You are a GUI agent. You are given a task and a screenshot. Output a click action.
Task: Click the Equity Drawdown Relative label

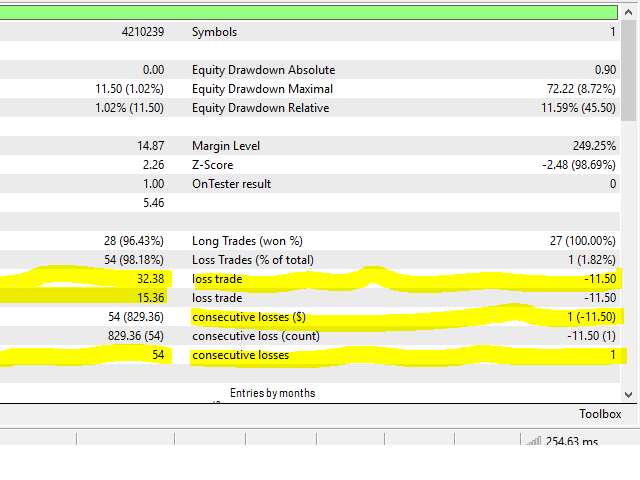click(261, 108)
